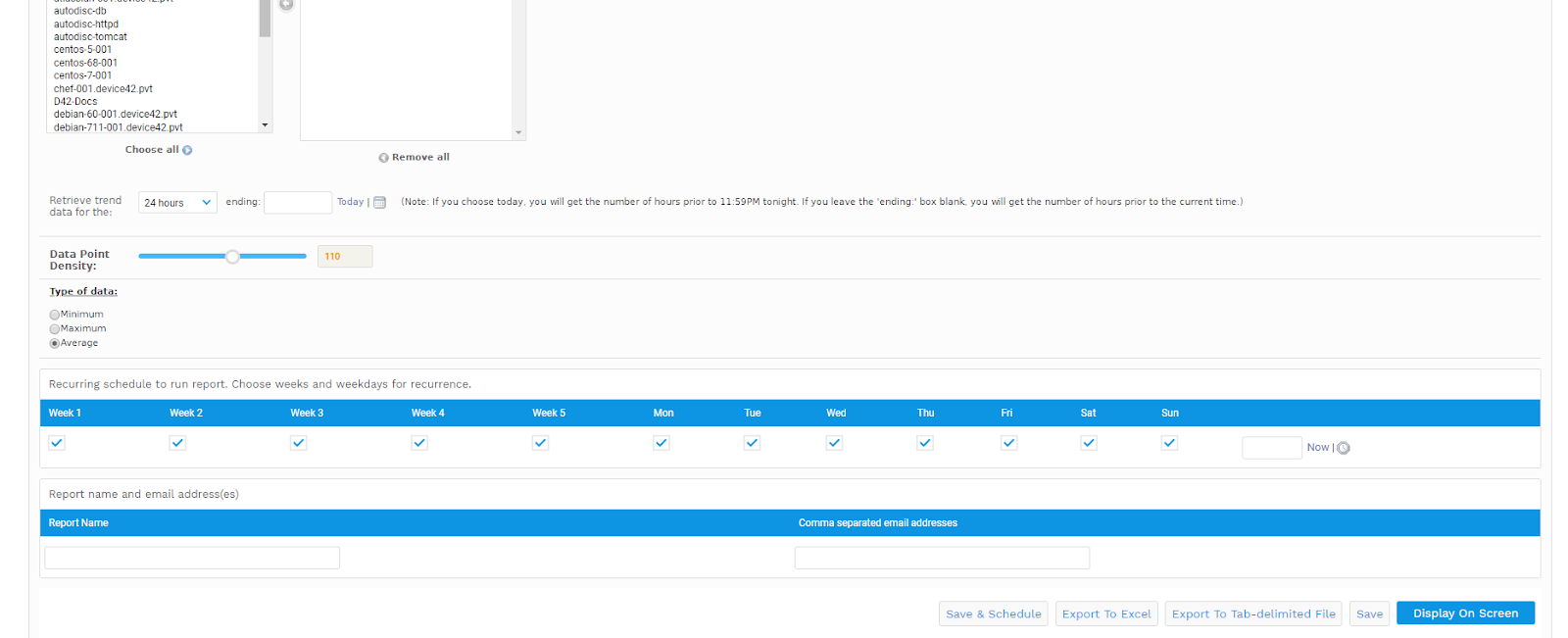Screen dimensions: 1568x638
Task: Uncheck the Week 4 checkbox
Action: click(419, 443)
